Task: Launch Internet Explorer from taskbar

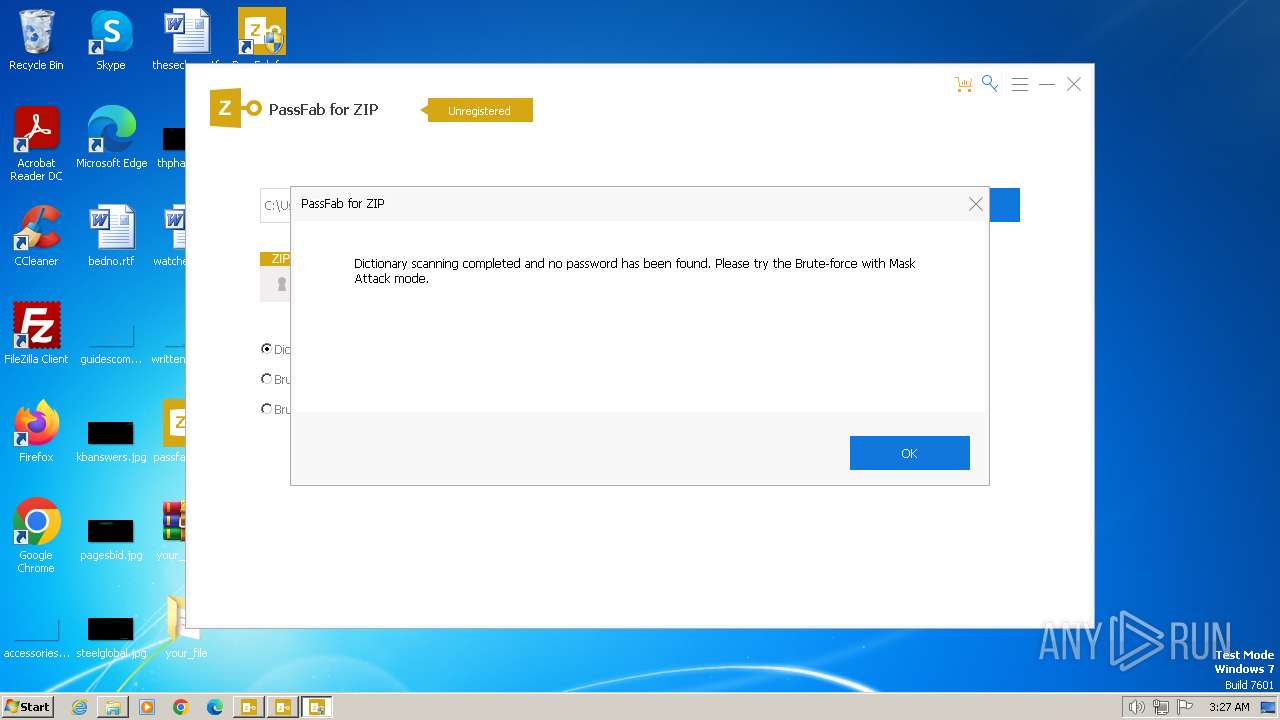Action: tap(79, 707)
